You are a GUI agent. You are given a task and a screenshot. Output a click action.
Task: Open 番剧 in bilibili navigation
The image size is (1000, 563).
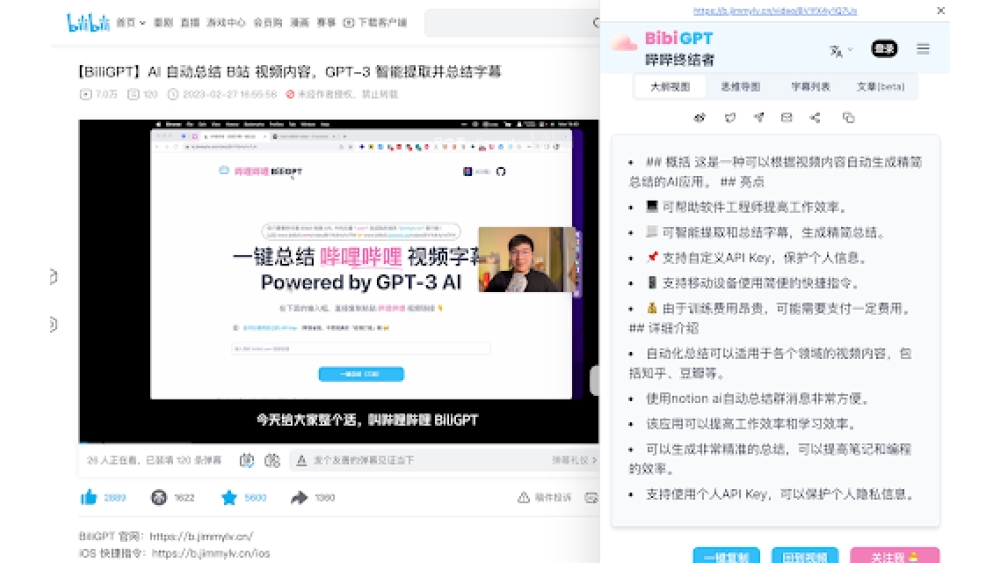163,23
